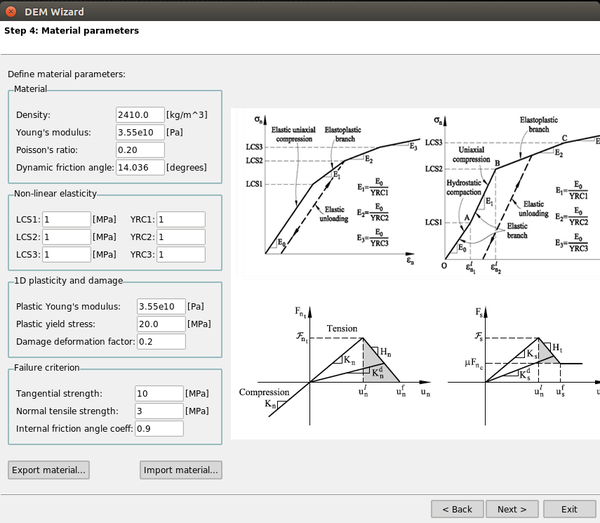The image size is (600, 523).
Task: Select the Plastic yield stress field
Action: pyautogui.click(x=160, y=324)
